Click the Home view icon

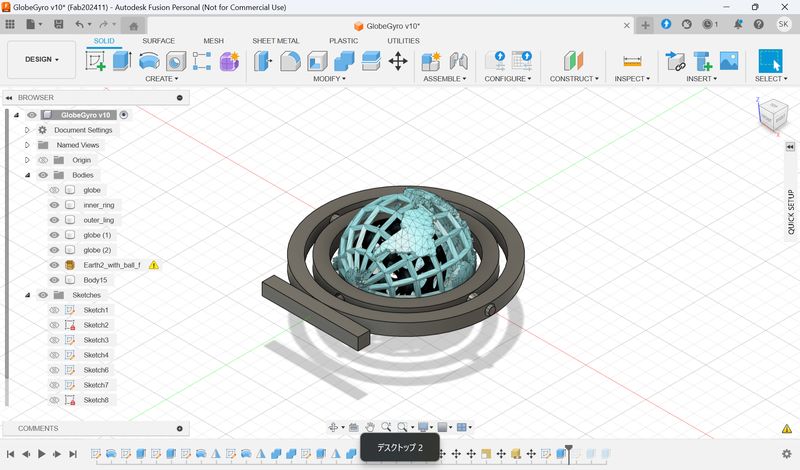coord(134,26)
